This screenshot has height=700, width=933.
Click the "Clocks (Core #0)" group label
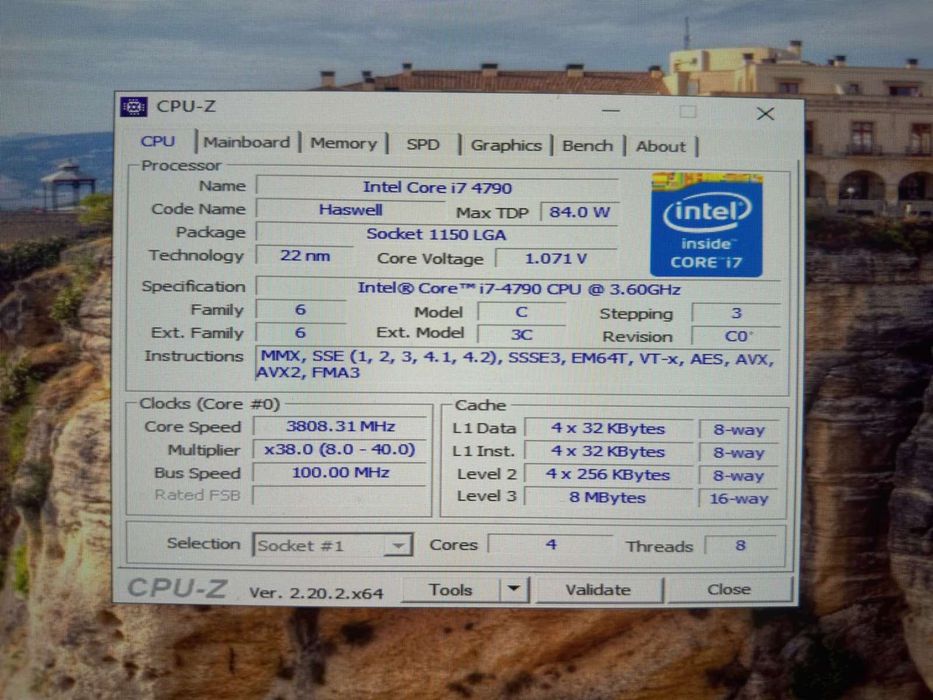coord(209,404)
